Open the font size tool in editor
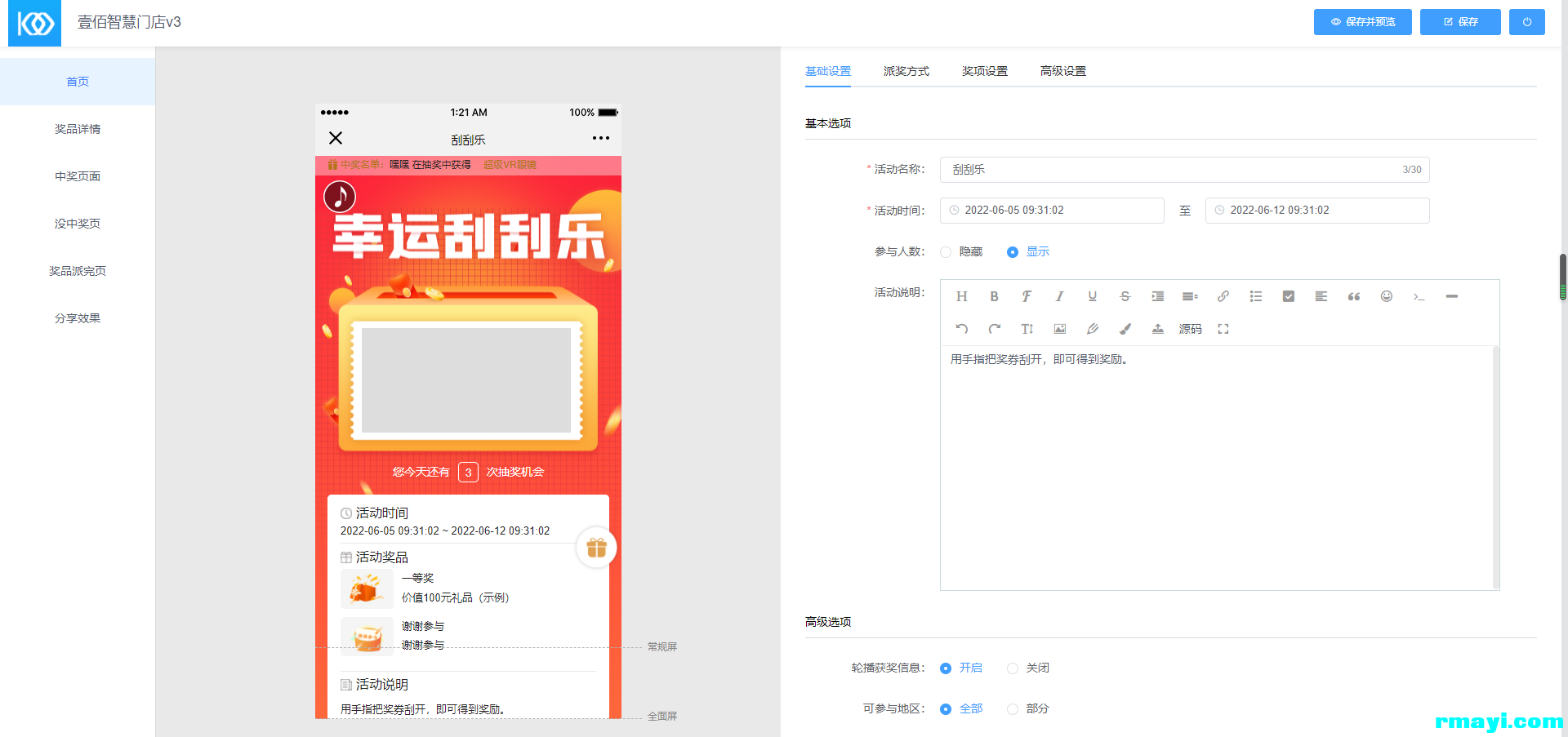This screenshot has height=737, width=1568. coord(1027,329)
